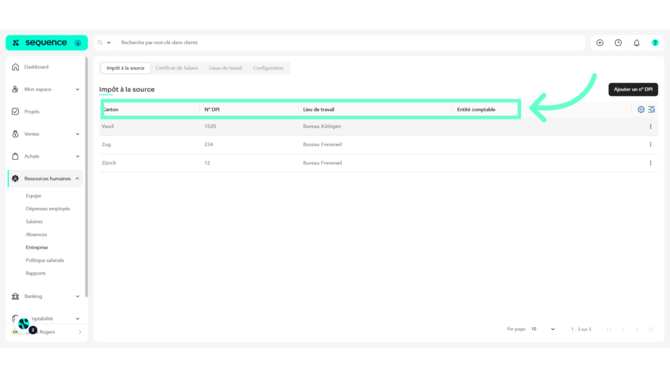670x377 pixels.
Task: Sort by the N° DPI column header
Action: [x=212, y=109]
